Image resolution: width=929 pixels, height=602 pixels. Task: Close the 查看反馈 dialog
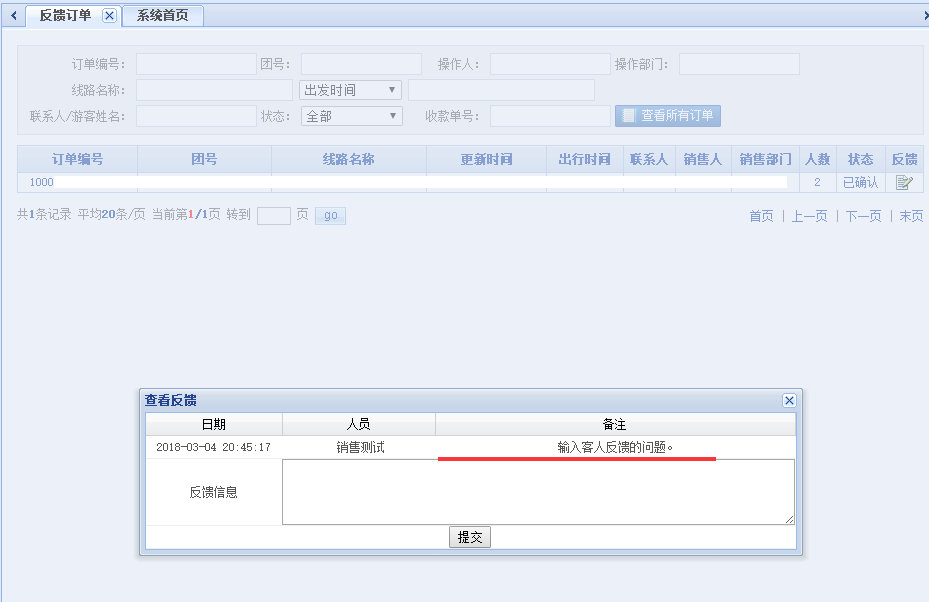(789, 401)
